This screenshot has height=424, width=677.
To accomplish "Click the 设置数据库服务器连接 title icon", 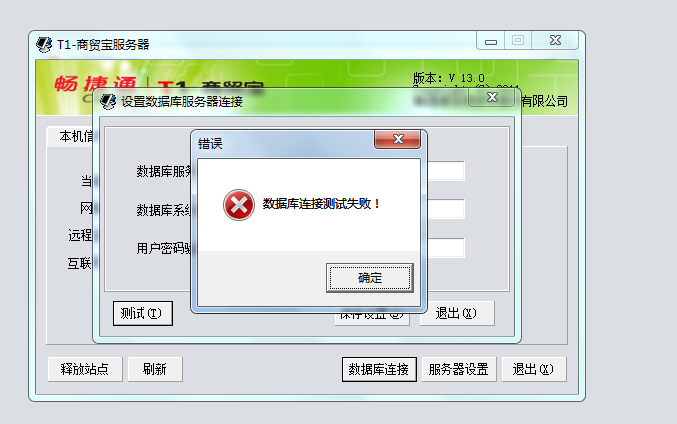I will [108, 101].
